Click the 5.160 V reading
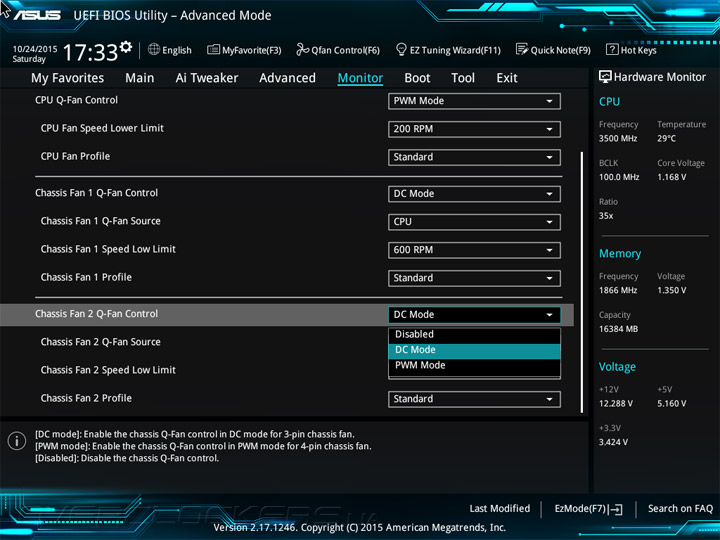Image resolution: width=720 pixels, height=540 pixels. click(x=672, y=404)
